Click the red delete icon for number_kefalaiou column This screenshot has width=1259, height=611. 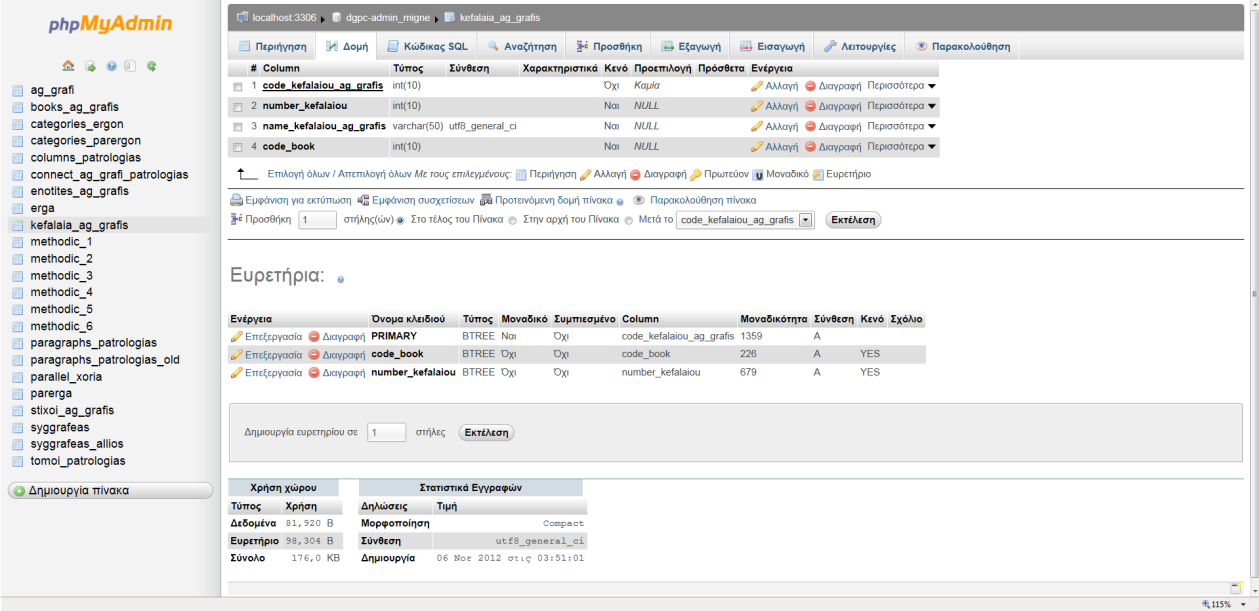point(810,106)
